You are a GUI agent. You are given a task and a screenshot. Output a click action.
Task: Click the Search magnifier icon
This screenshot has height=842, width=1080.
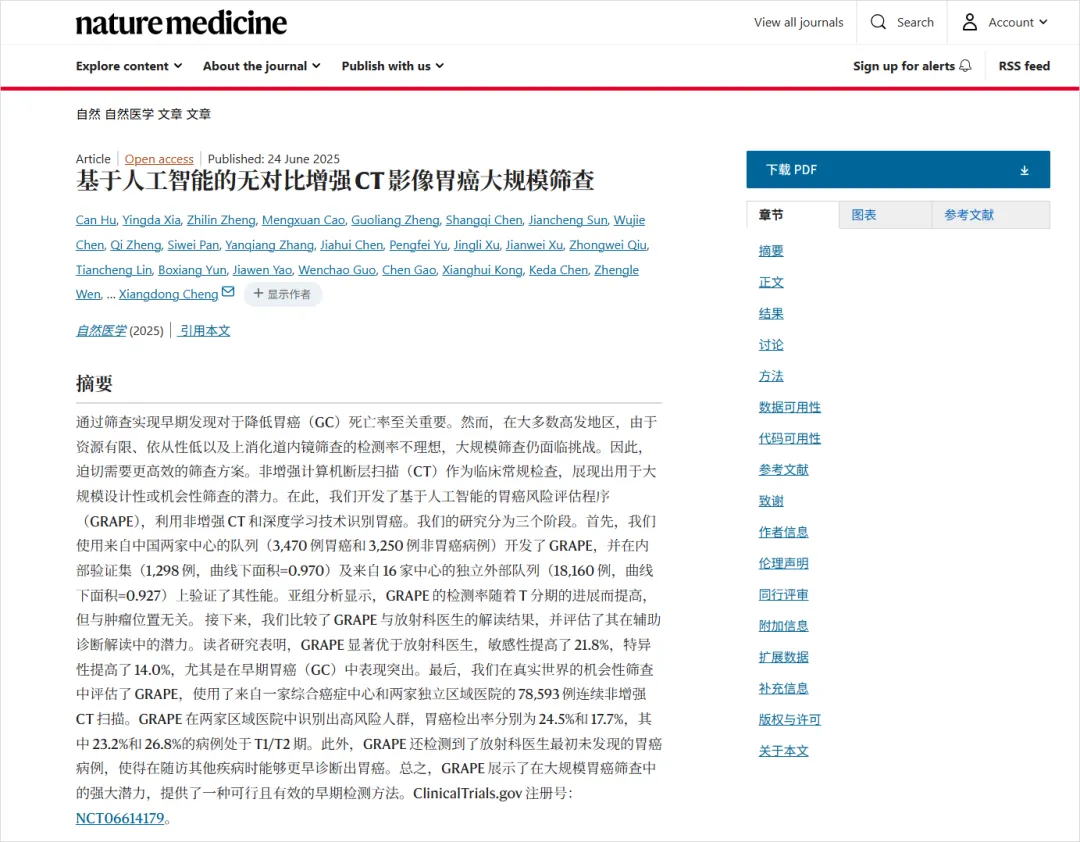tap(877, 22)
